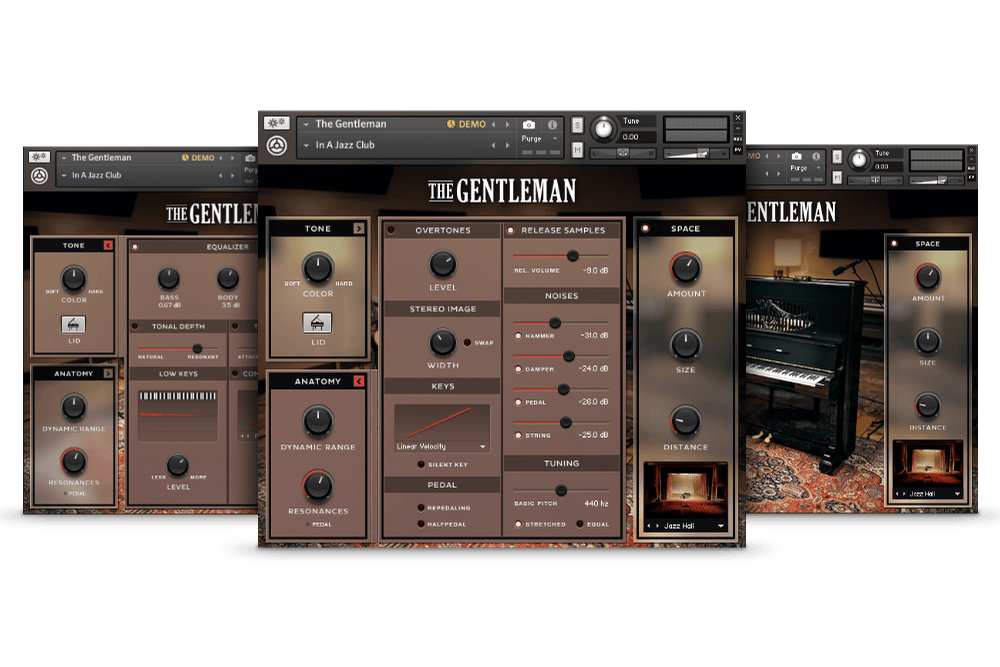Open In A Jazz Club snapshot dropdown, center window
This screenshot has height=667, width=1000.
click(306, 145)
